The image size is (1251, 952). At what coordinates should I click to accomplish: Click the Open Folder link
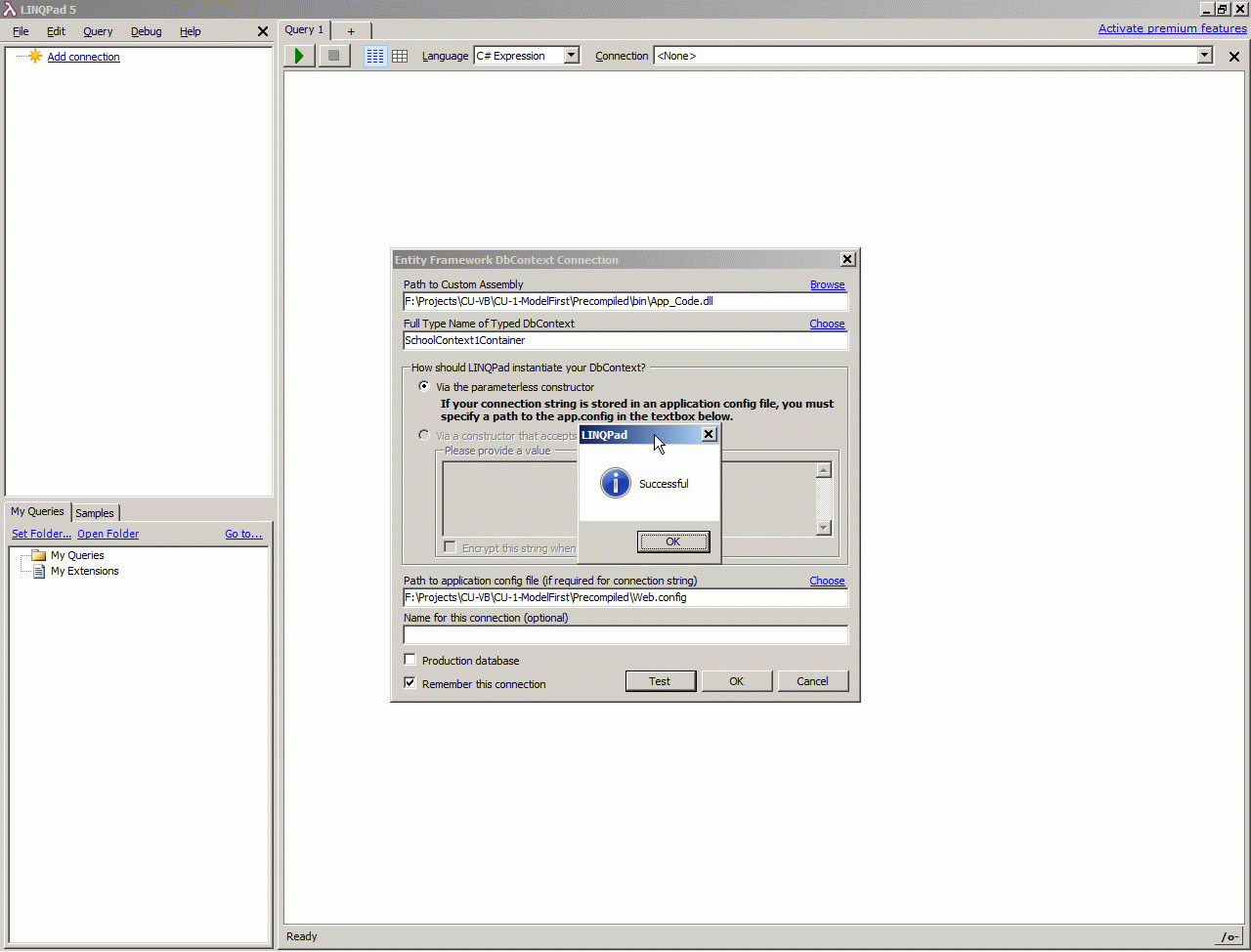point(108,534)
